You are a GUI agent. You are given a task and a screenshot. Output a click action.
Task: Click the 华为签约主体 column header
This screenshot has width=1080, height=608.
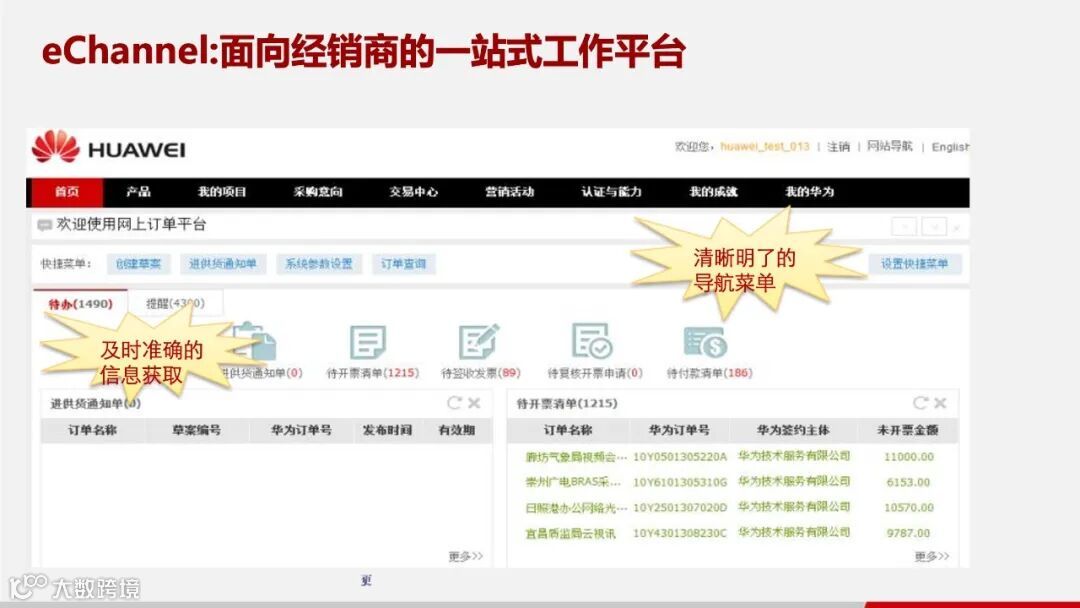[793, 430]
